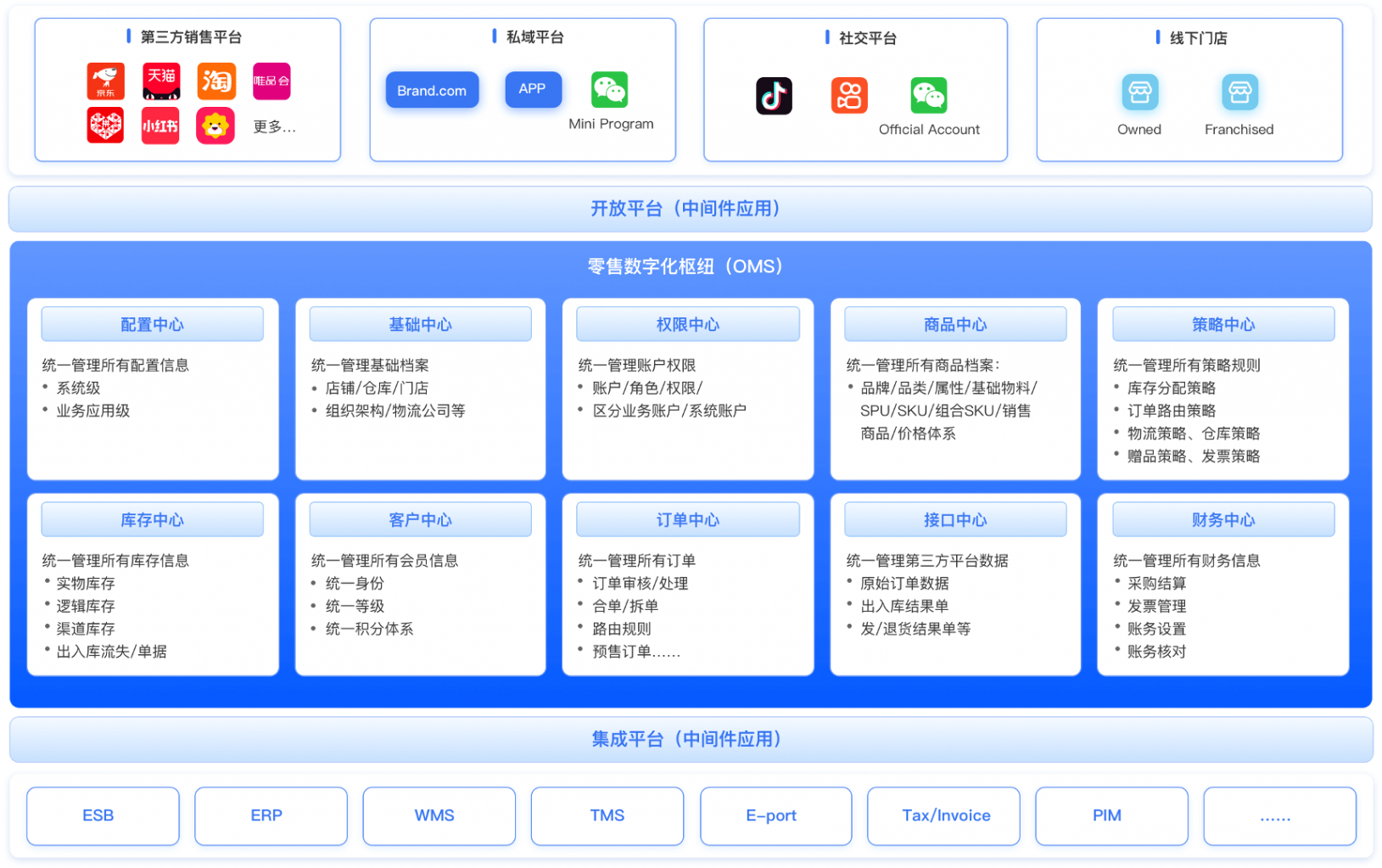Click the 零售数字化枢纽（OMS）title
This screenshot has width=1382, height=868.
pyautogui.click(x=685, y=266)
